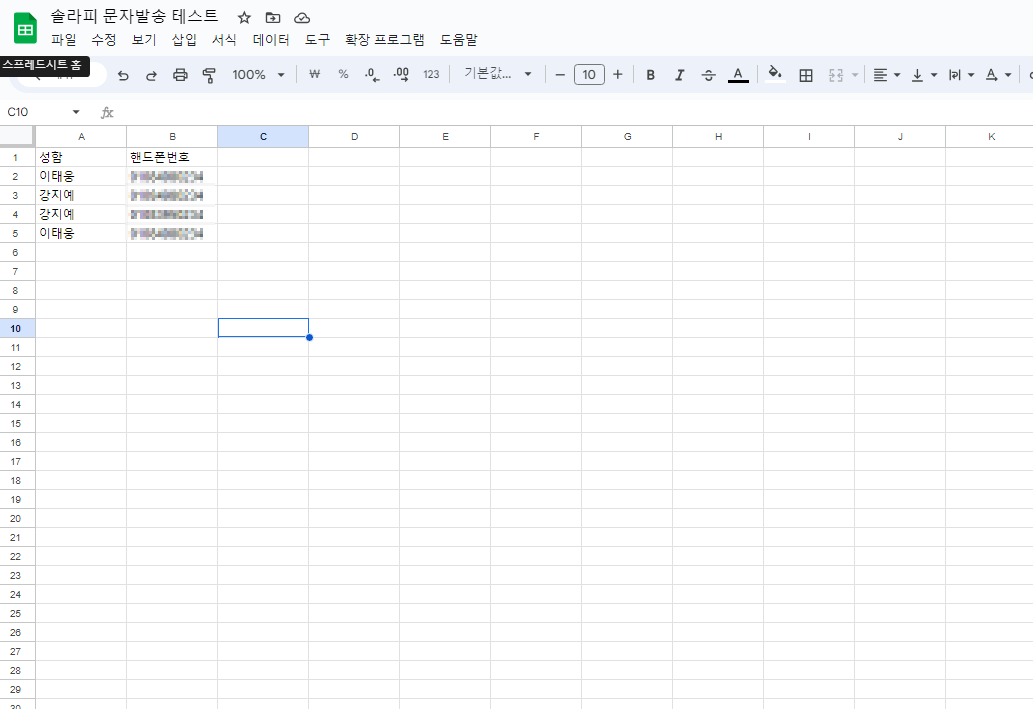Select column A header
Image resolution: width=1033 pixels, height=709 pixels.
pyautogui.click(x=81, y=136)
